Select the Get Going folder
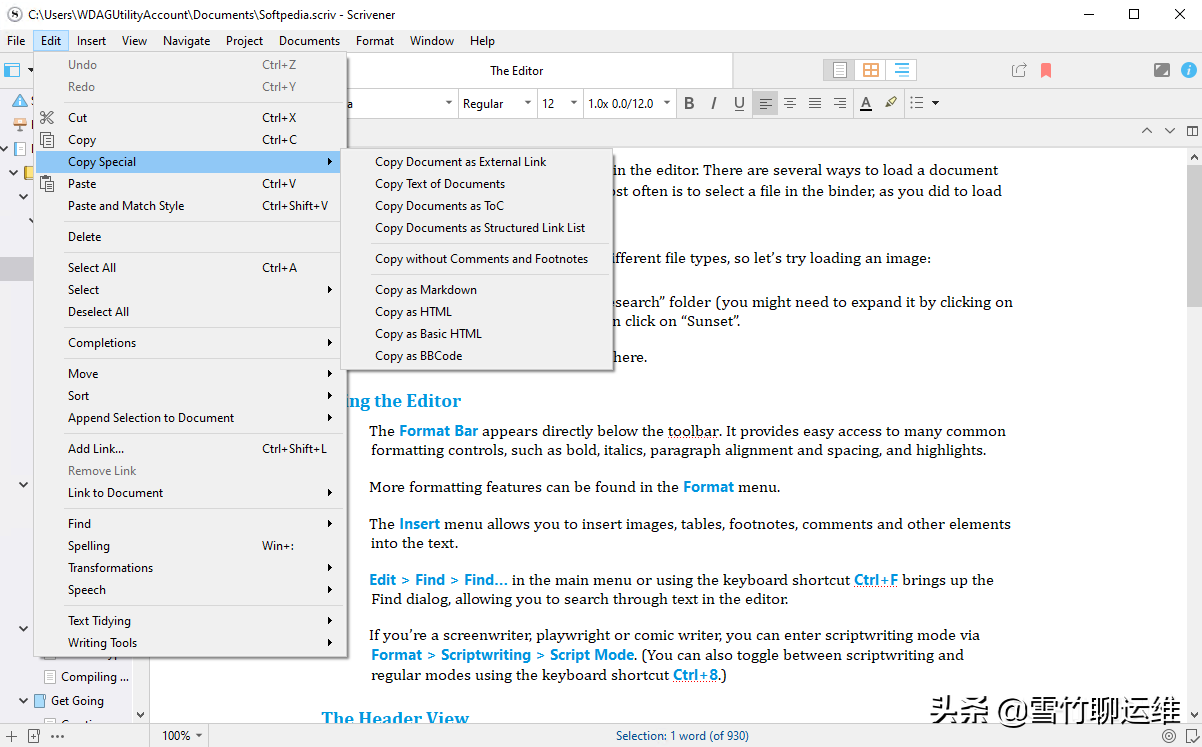The width and height of the screenshot is (1202, 747). (x=77, y=701)
